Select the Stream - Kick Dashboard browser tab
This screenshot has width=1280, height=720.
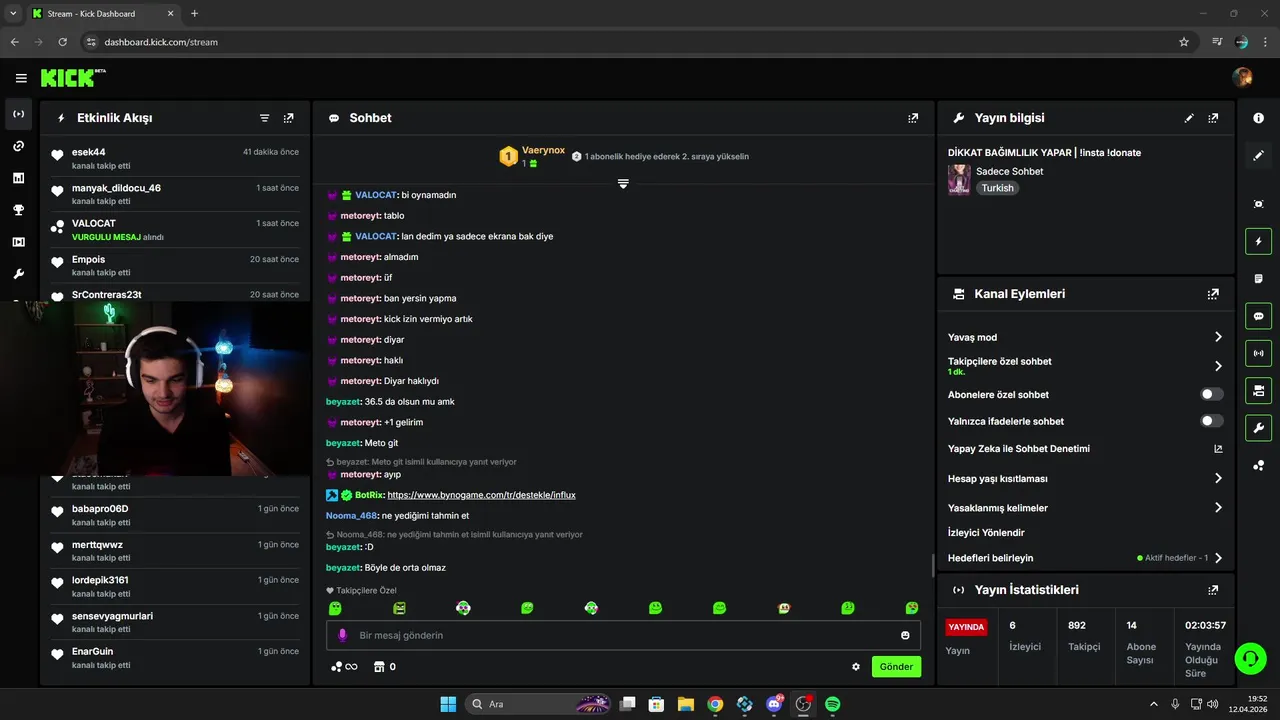click(x=102, y=14)
